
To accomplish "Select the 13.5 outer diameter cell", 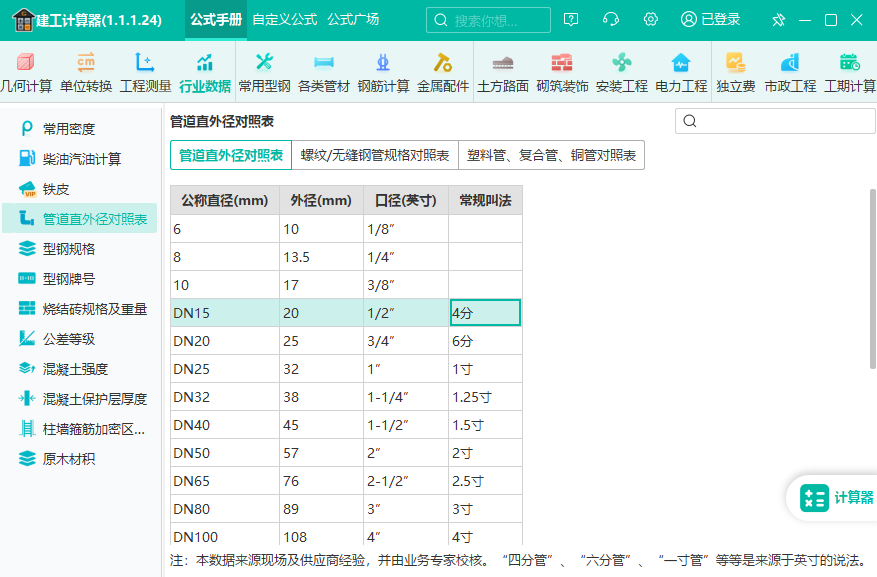I will point(322,257).
